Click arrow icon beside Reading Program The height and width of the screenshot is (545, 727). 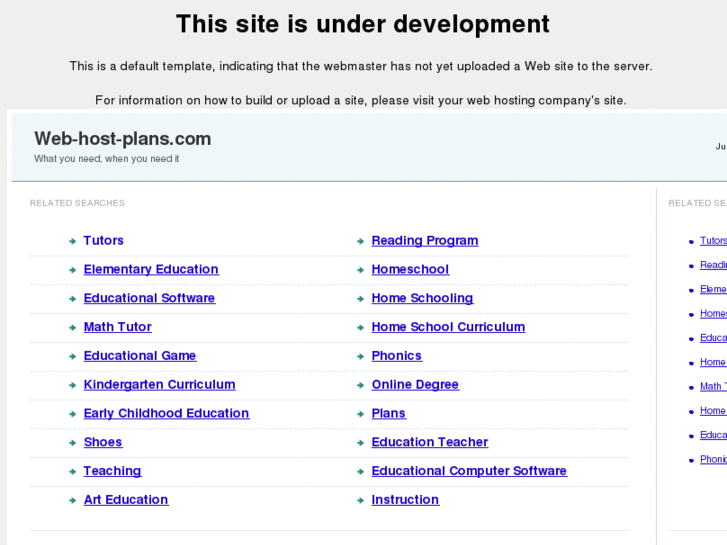[360, 241]
